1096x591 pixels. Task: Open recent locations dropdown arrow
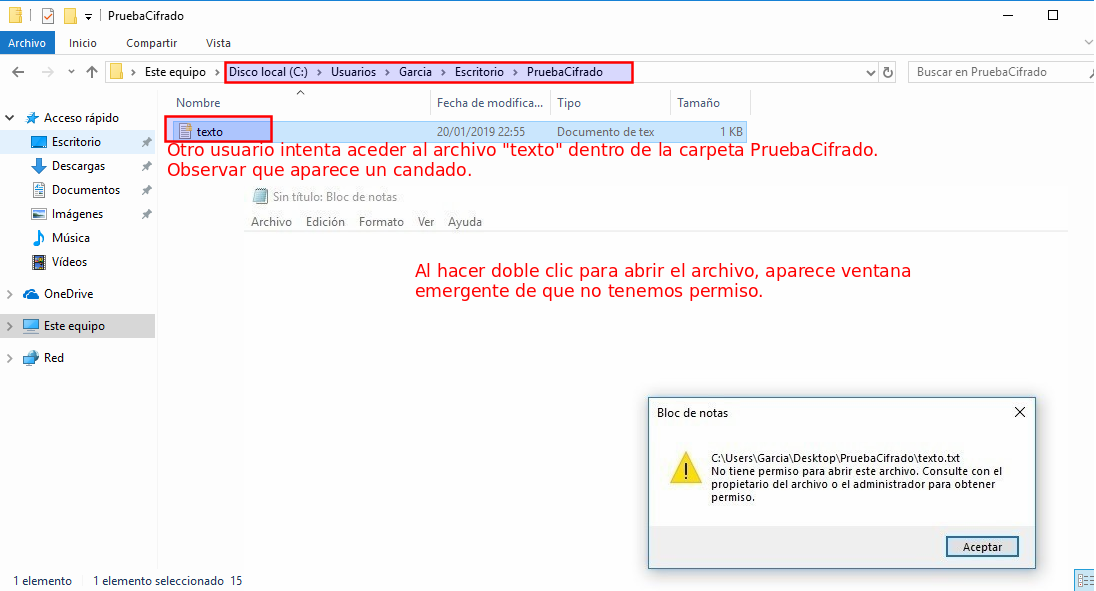click(x=71, y=72)
